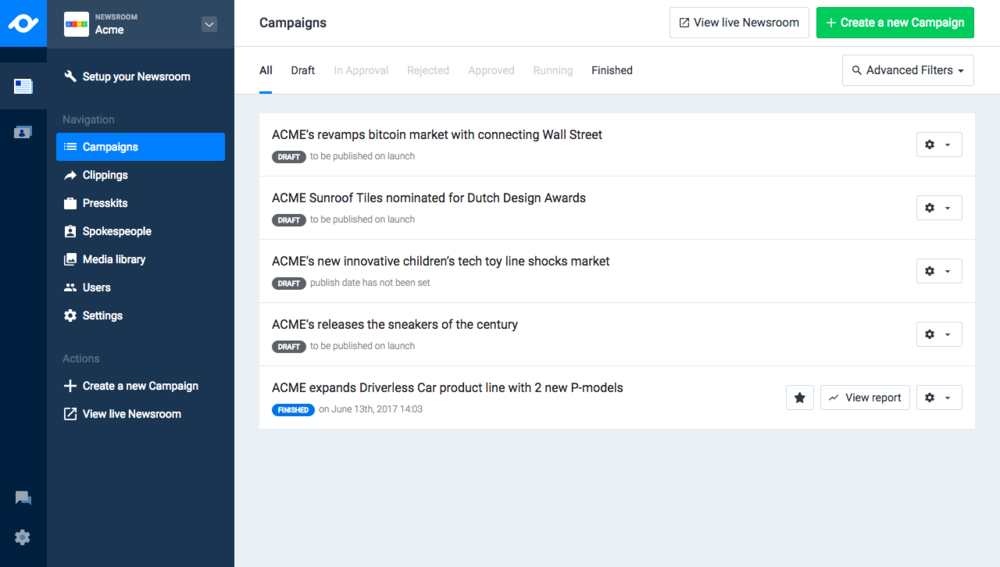This screenshot has width=1000, height=567.
Task: Switch to the Rejected tab
Action: (x=428, y=70)
